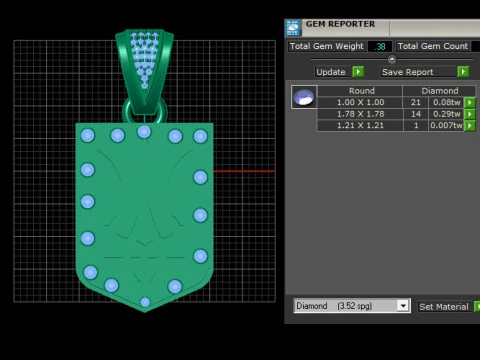Click green arrow on 1.78 X 1.78 row

click(x=469, y=114)
